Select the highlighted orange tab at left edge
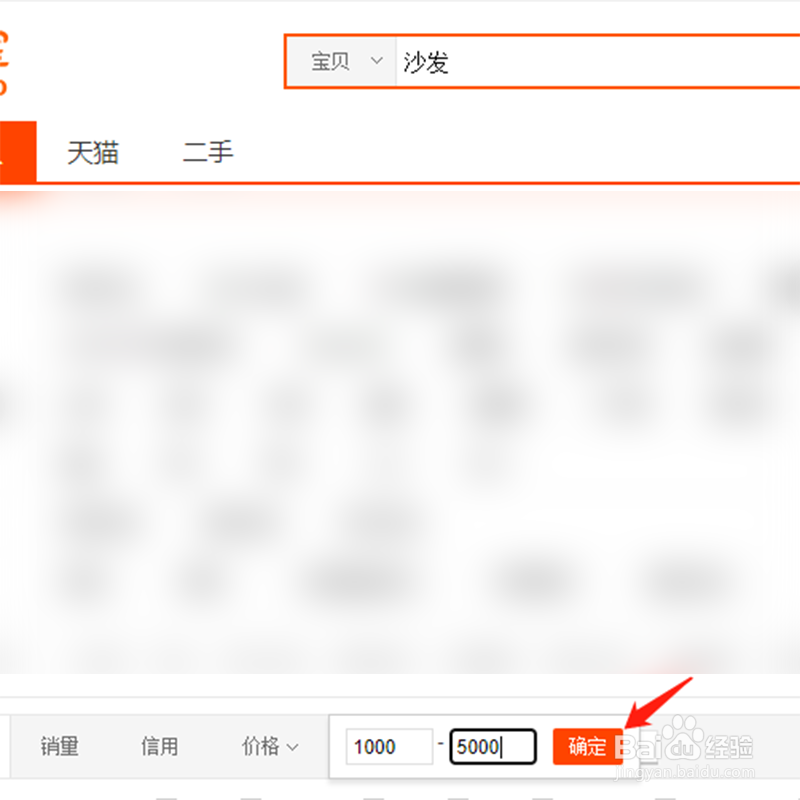The image size is (800, 800). [x=18, y=152]
